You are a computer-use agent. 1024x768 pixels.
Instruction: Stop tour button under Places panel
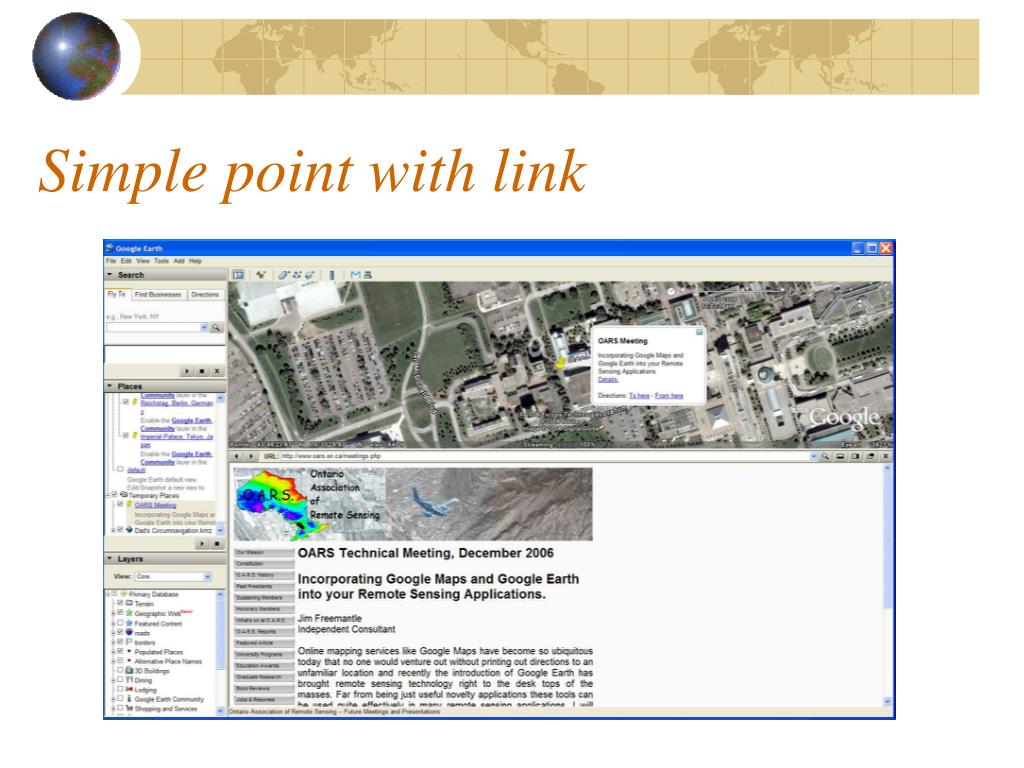pos(217,543)
